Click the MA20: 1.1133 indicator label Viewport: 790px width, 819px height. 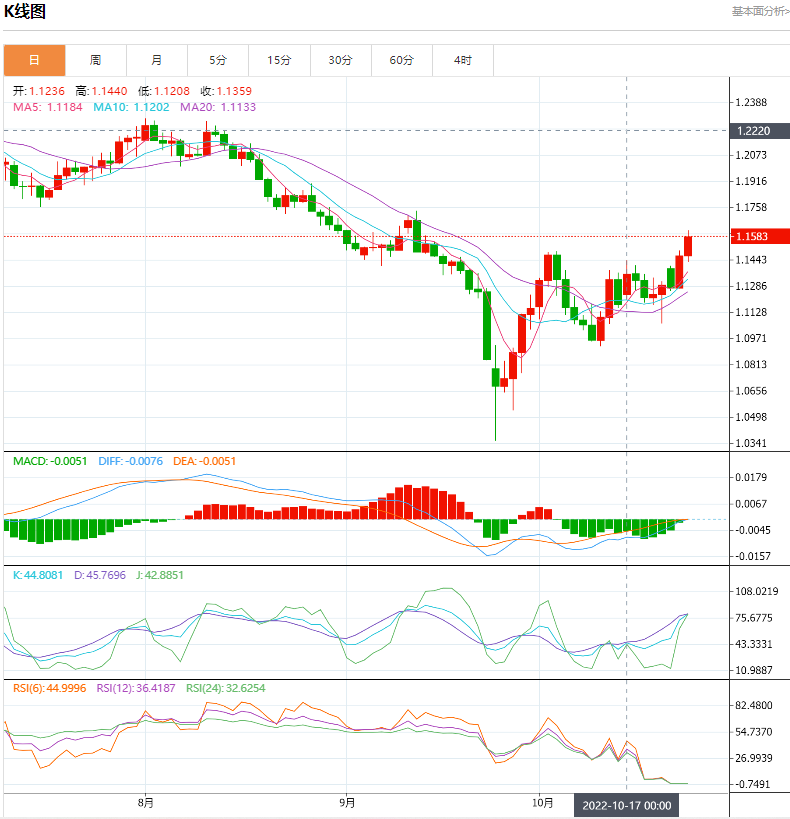click(x=218, y=107)
